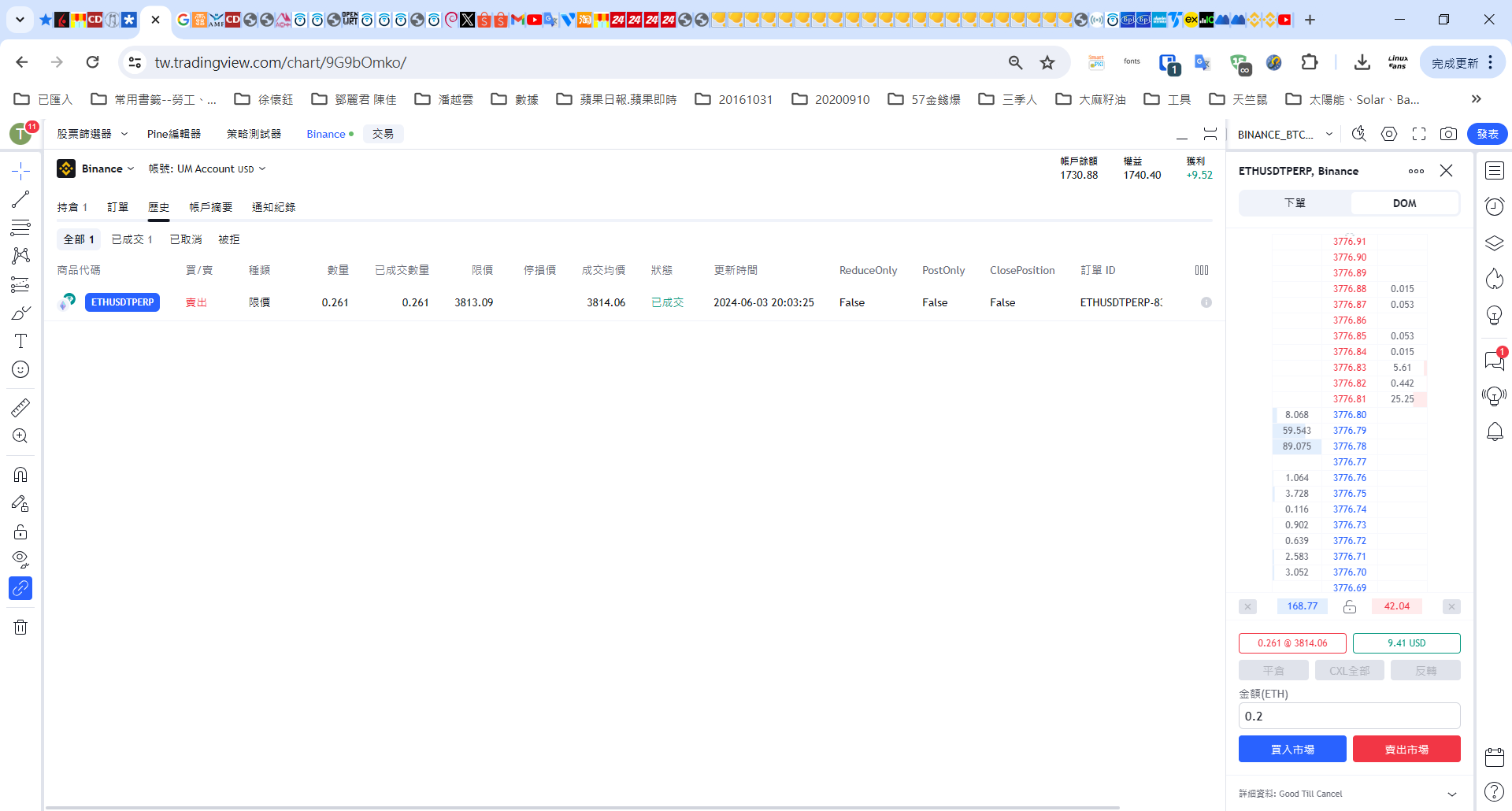Select the Text annotation tool
This screenshot has height=811, width=1512.
(x=20, y=341)
